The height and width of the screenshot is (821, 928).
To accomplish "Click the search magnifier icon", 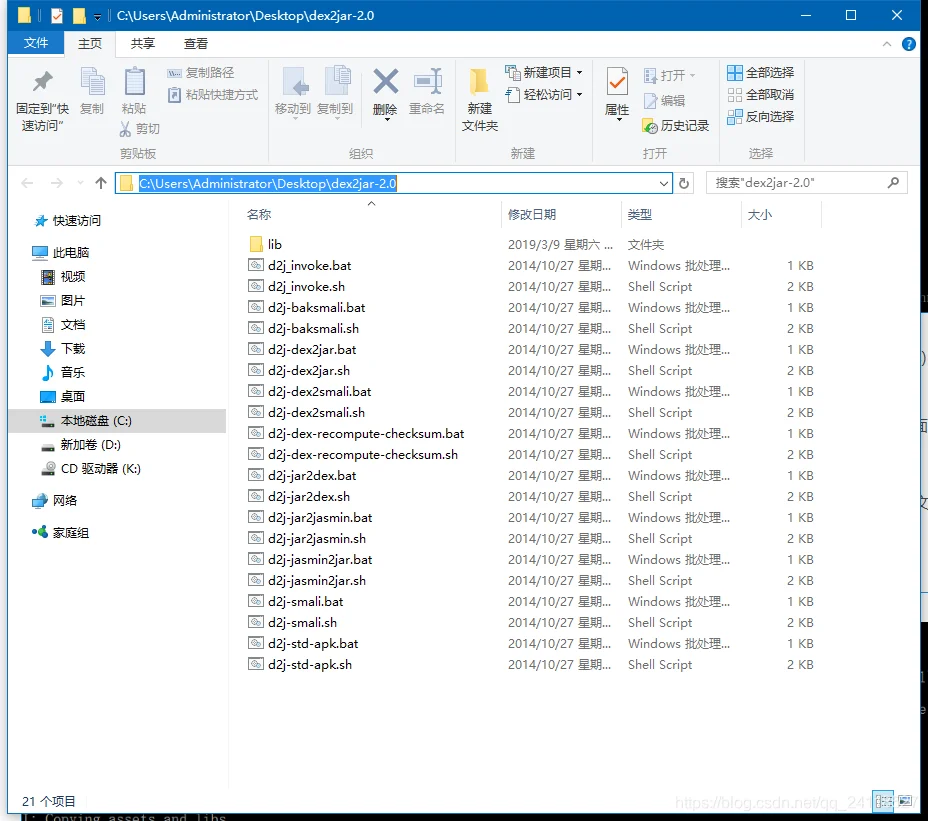I will [893, 183].
